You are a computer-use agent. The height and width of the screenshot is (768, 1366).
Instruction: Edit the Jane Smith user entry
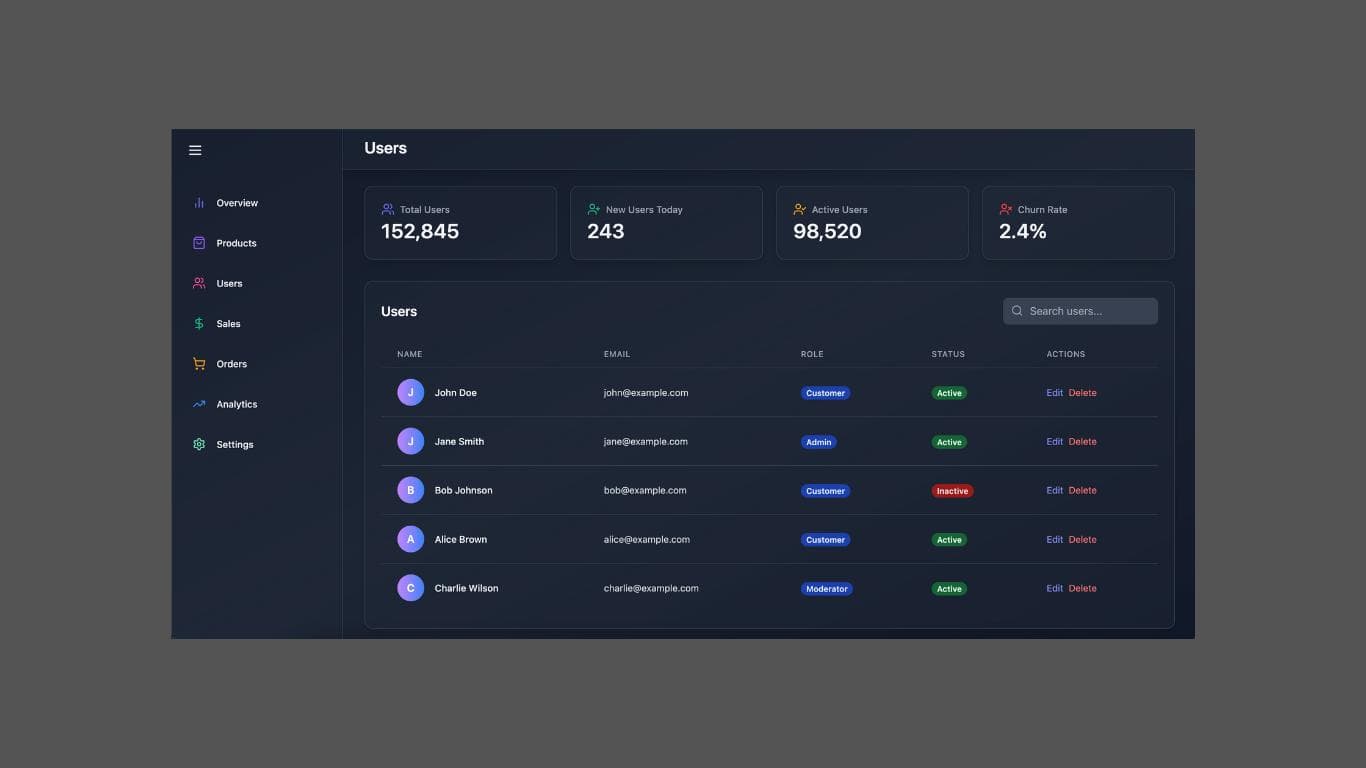1054,441
